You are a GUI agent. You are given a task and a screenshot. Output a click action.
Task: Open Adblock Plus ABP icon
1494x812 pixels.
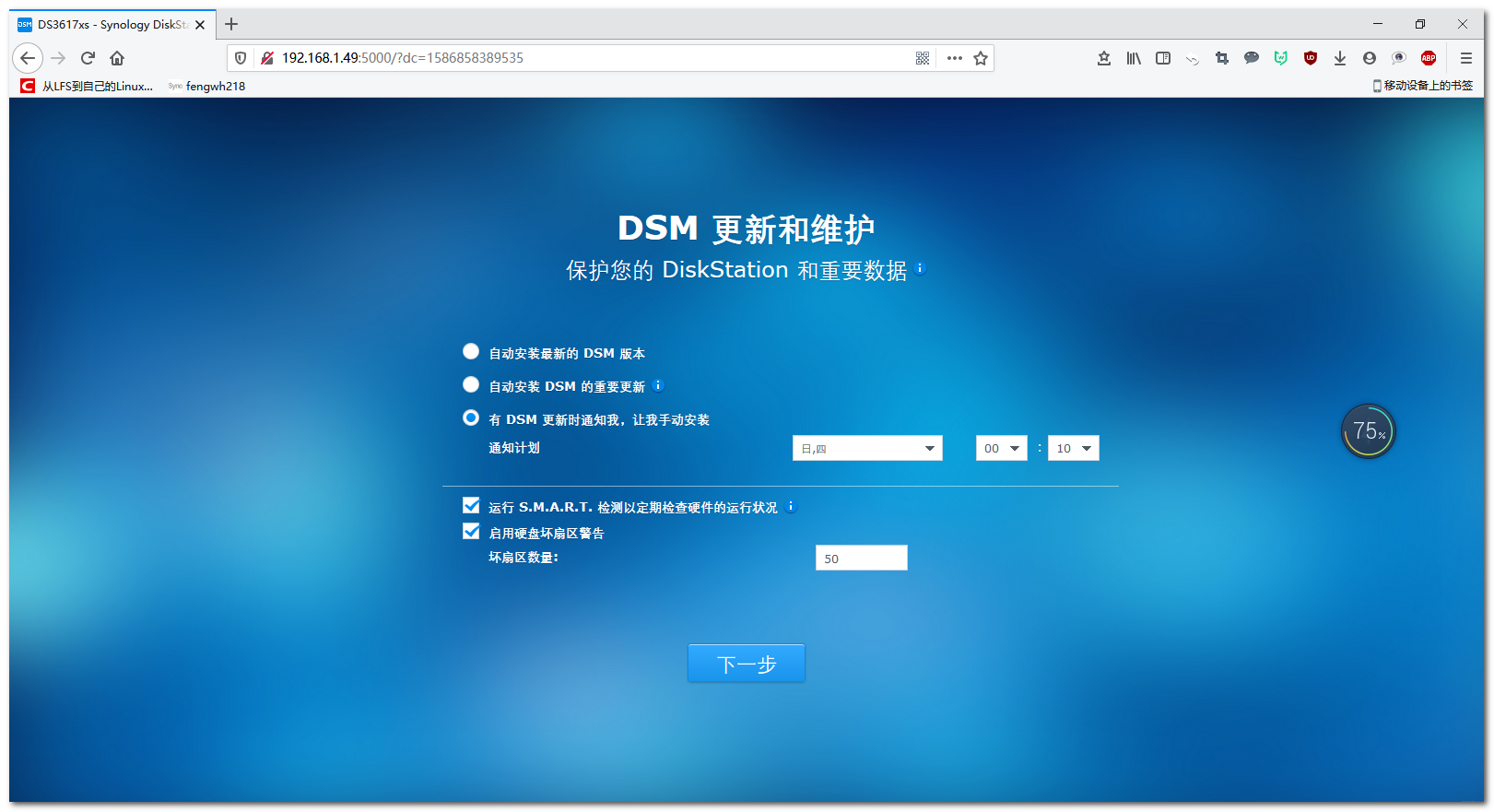1429,58
